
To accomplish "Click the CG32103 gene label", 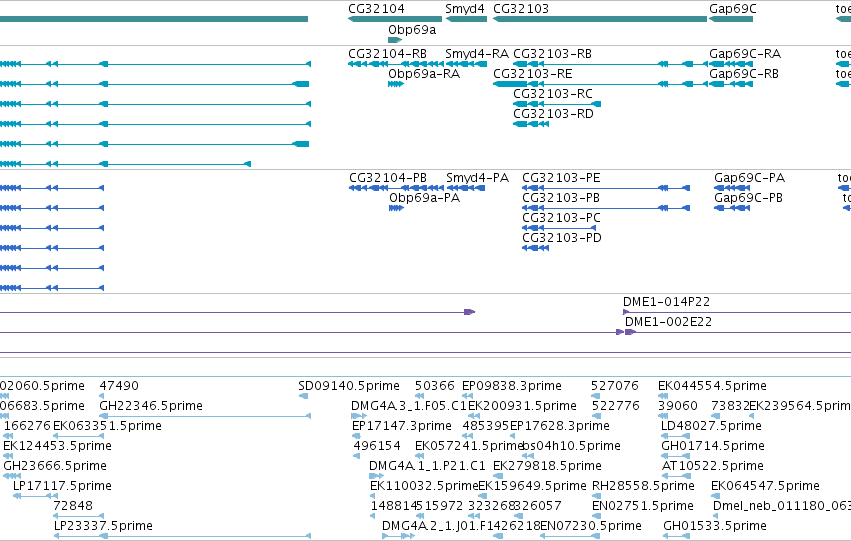I will (x=521, y=9).
